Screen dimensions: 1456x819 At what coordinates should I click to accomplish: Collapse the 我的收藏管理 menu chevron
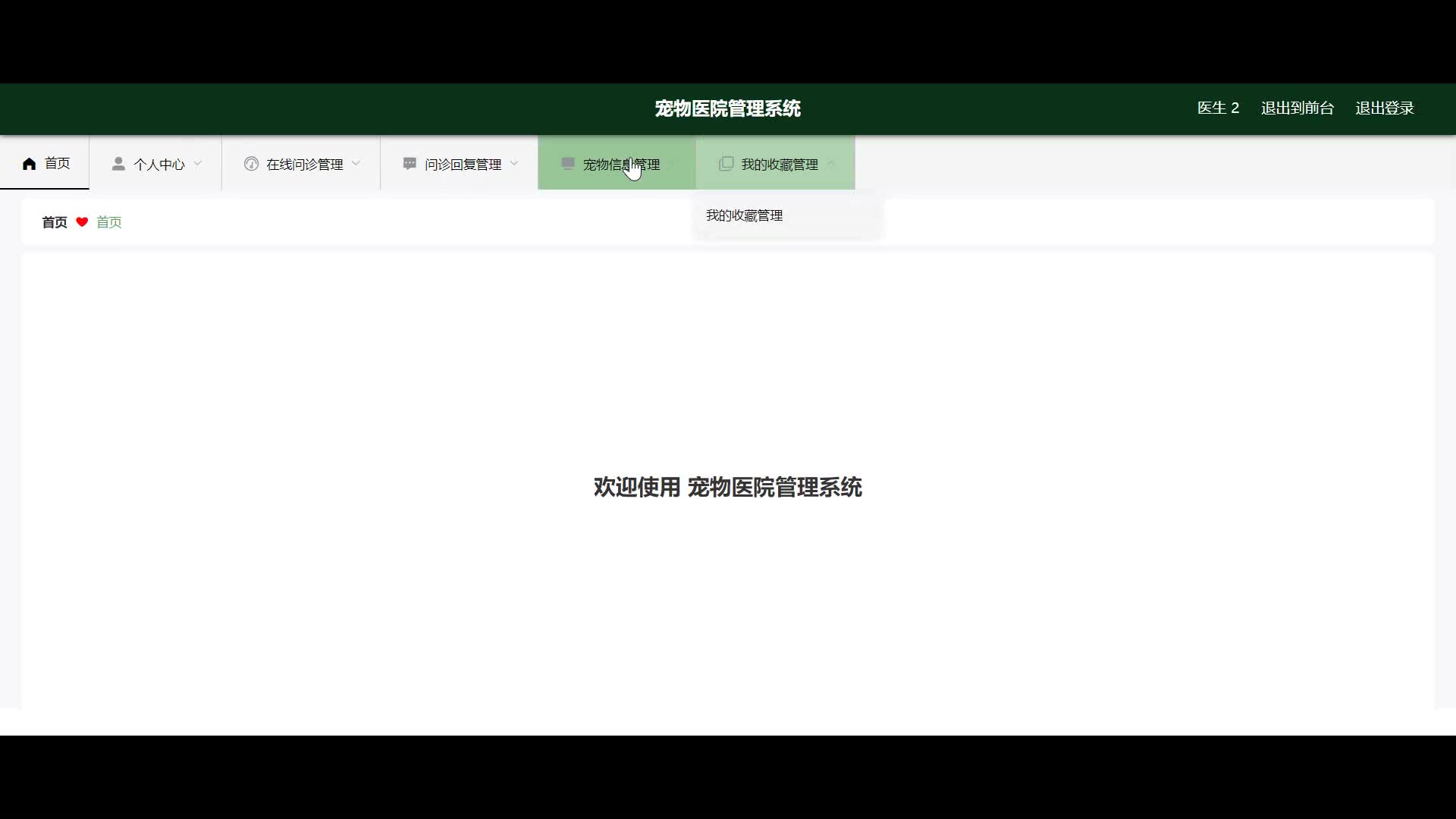831,163
